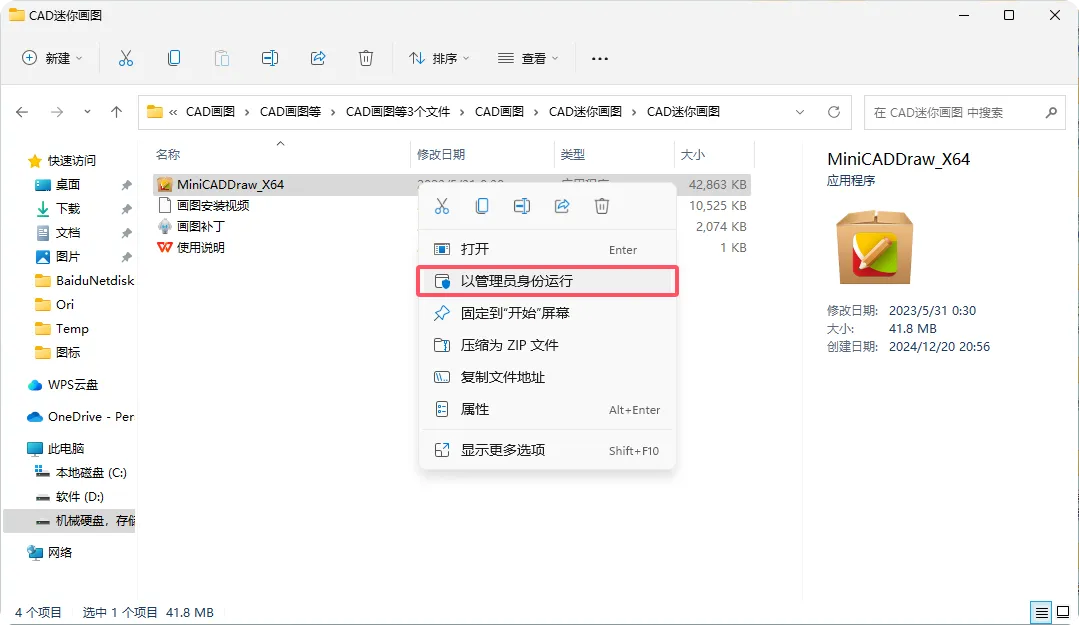Switch to details view in status bar
This screenshot has width=1079, height=625.
1042,612
